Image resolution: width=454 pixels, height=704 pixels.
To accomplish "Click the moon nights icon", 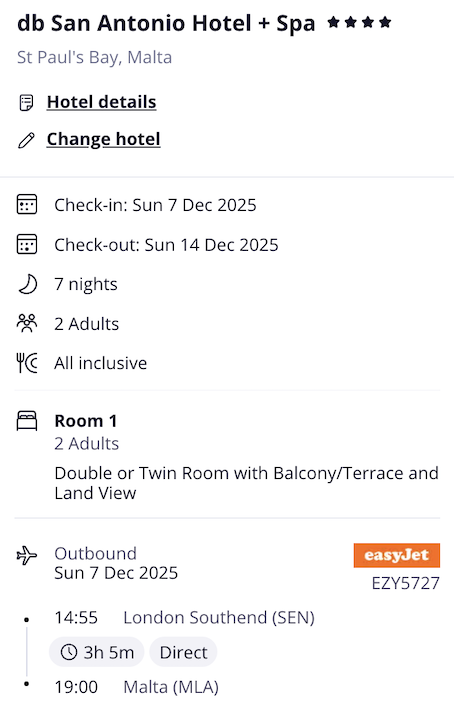I will [x=27, y=284].
